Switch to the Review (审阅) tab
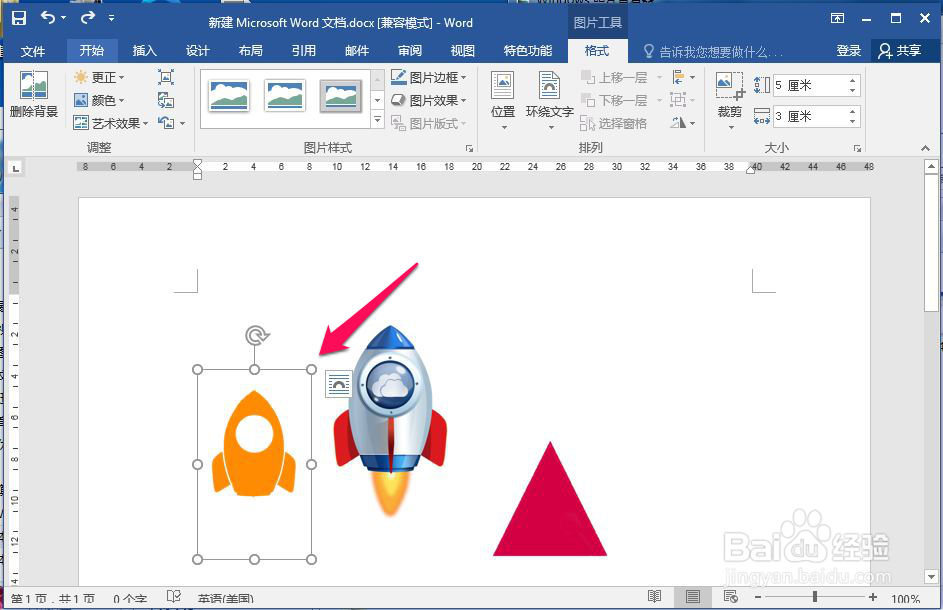 [x=410, y=51]
